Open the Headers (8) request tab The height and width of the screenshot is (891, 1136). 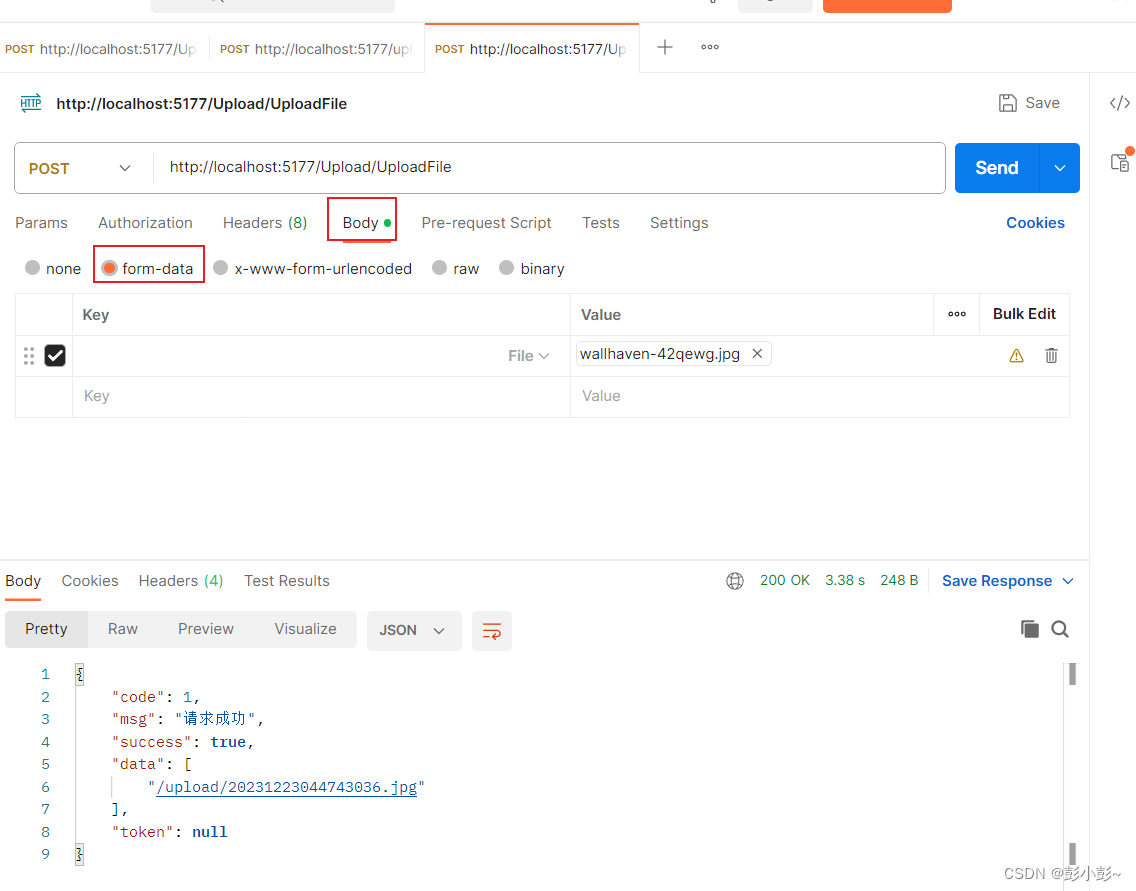(265, 223)
